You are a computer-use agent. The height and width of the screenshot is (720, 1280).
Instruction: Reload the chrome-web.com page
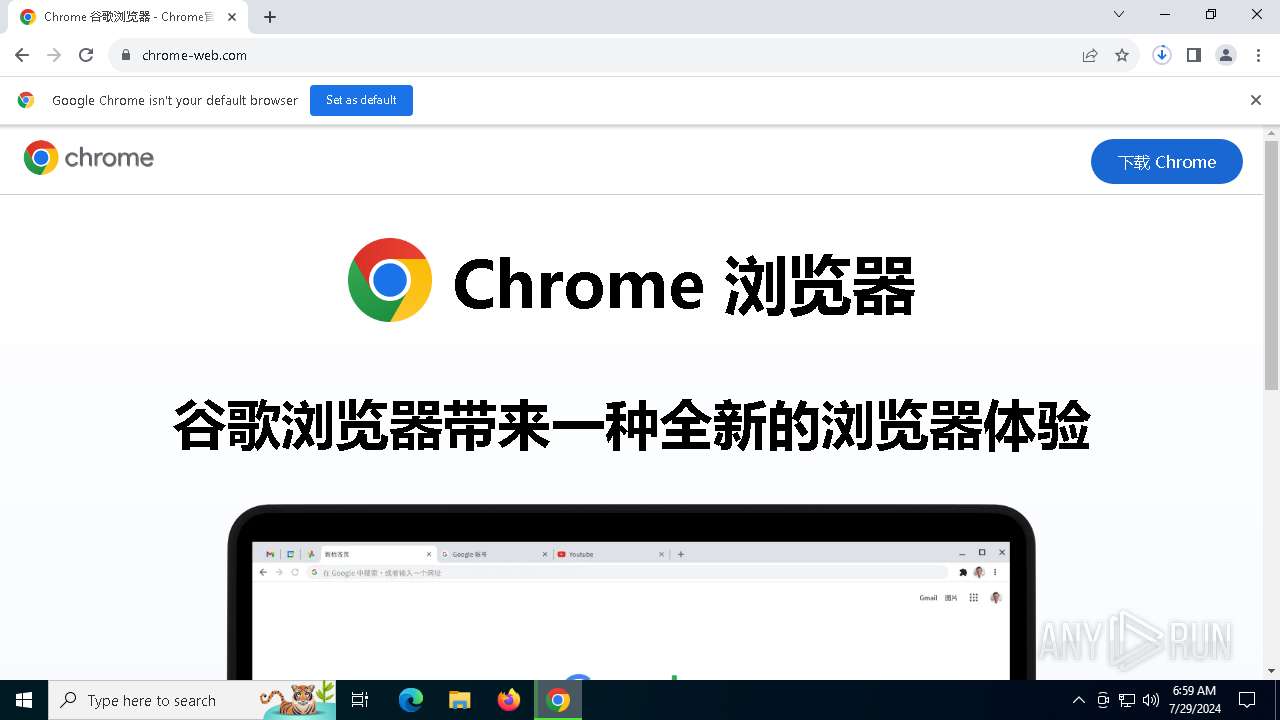coord(86,55)
